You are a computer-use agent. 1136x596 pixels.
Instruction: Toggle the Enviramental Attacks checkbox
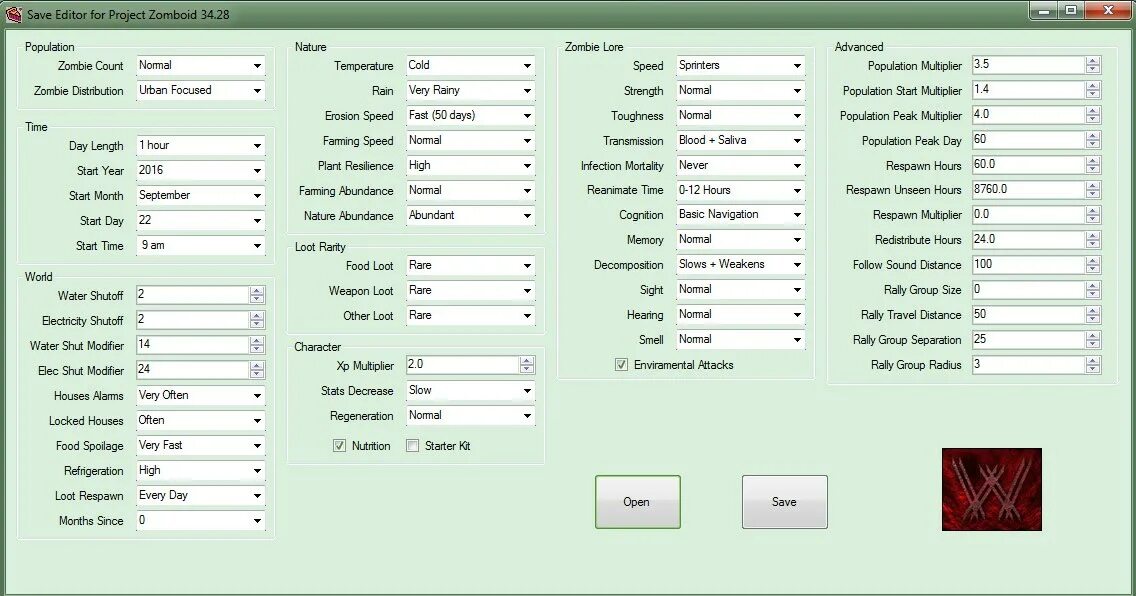622,365
